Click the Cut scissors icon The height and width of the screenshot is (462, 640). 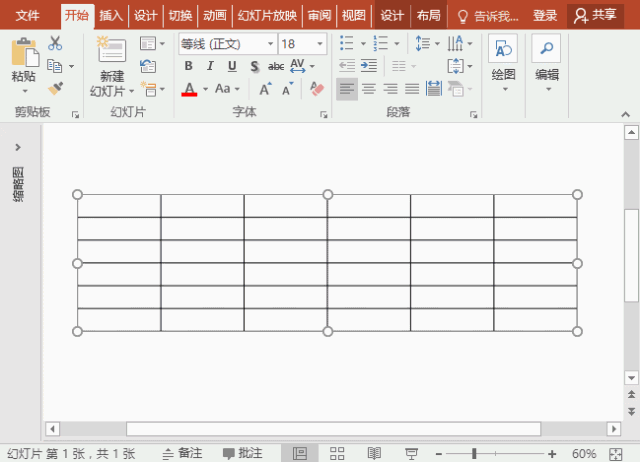[x=55, y=43]
